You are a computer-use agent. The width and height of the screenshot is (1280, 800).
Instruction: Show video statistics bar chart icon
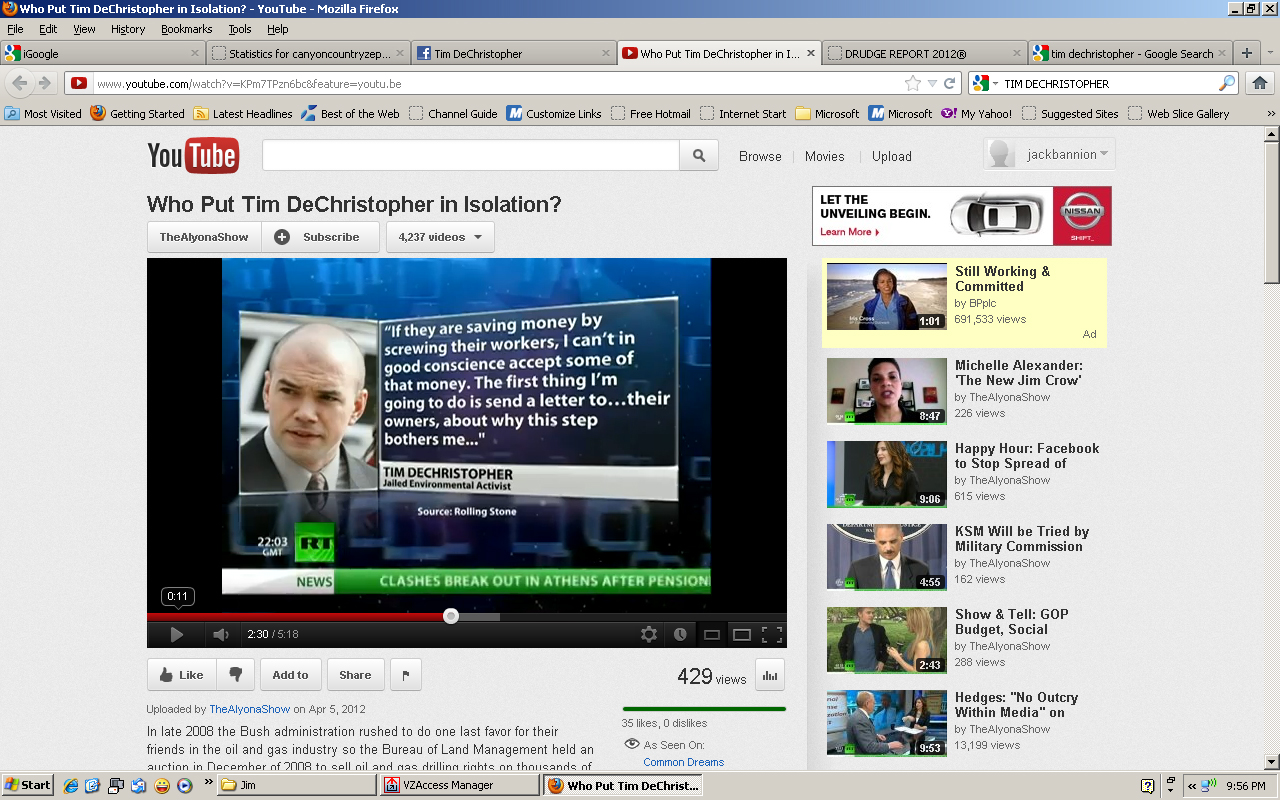[x=769, y=675]
